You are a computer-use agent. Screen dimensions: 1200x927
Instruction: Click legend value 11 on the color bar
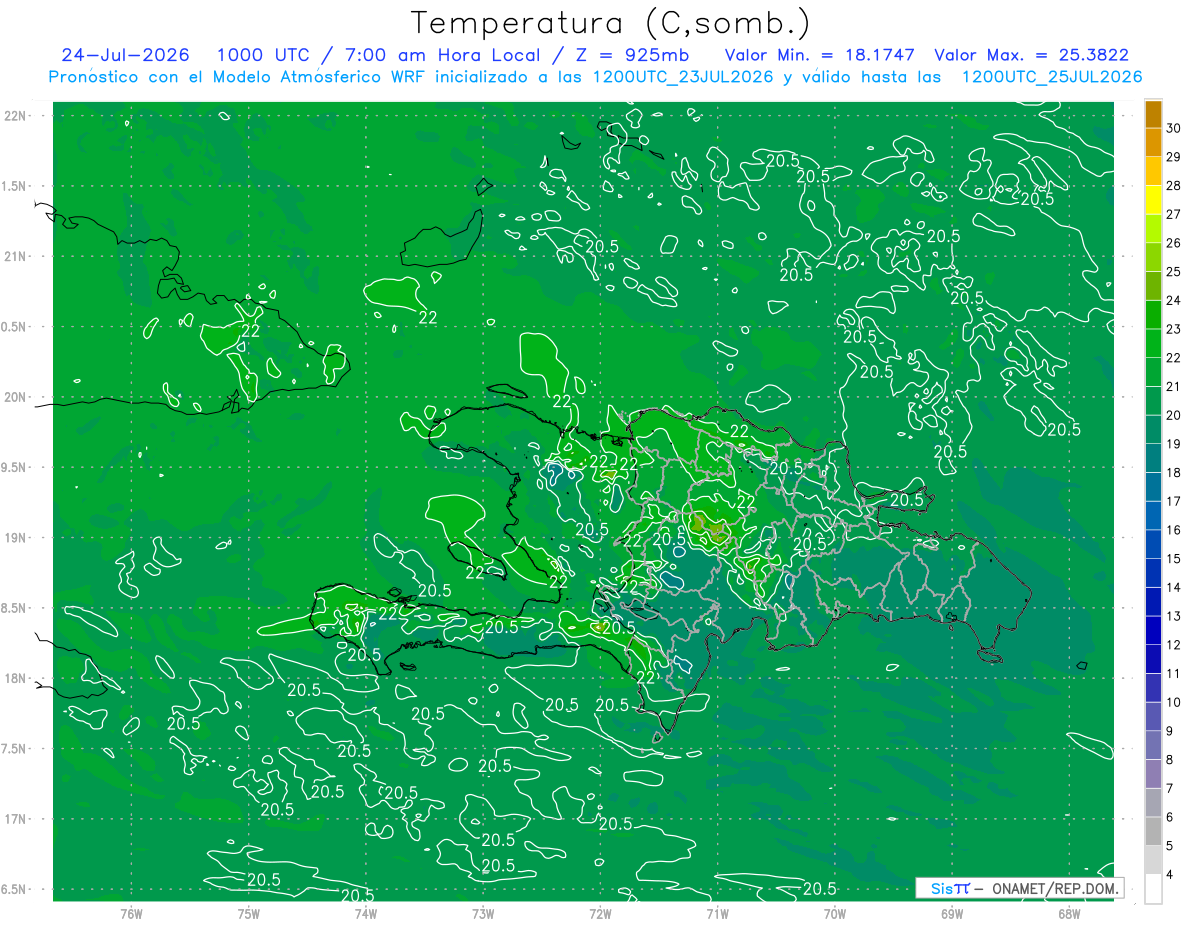pyautogui.click(x=1174, y=674)
